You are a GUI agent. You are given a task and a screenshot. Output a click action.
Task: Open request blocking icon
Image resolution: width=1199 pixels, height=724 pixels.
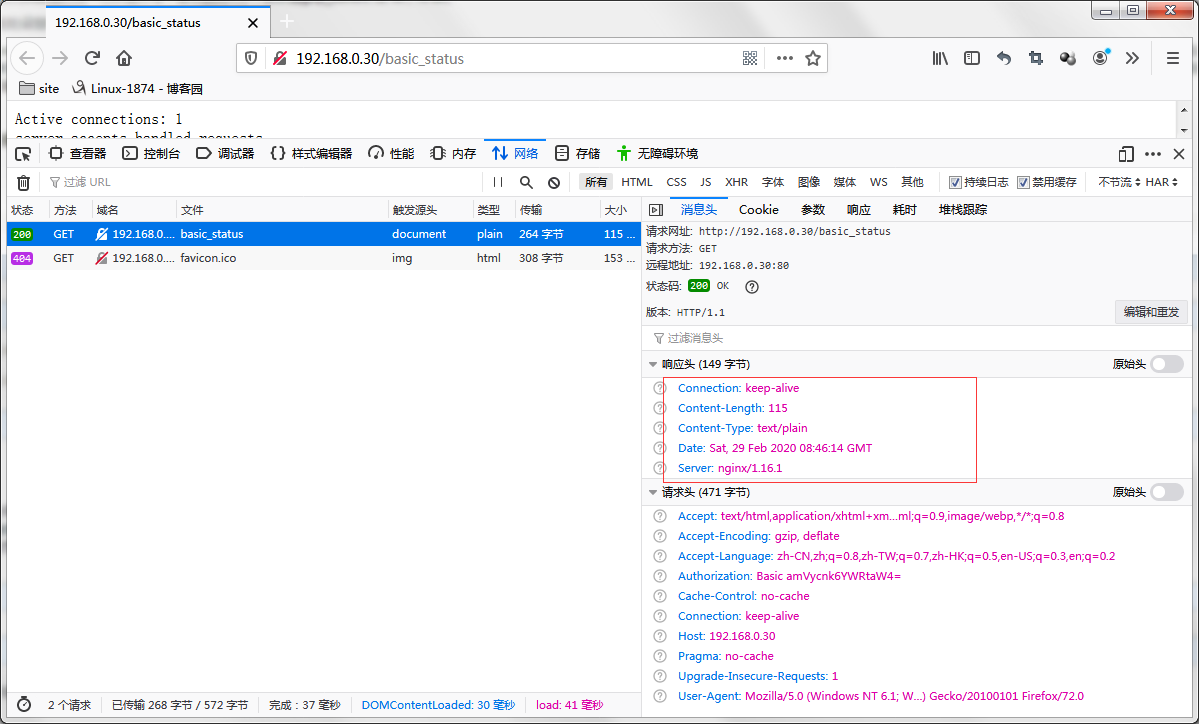[554, 182]
